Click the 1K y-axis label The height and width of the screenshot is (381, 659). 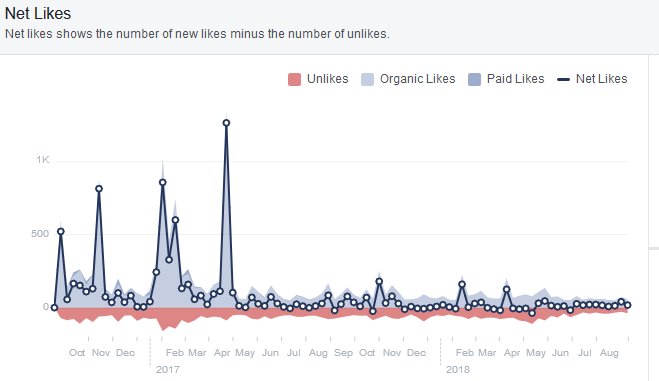pos(43,160)
